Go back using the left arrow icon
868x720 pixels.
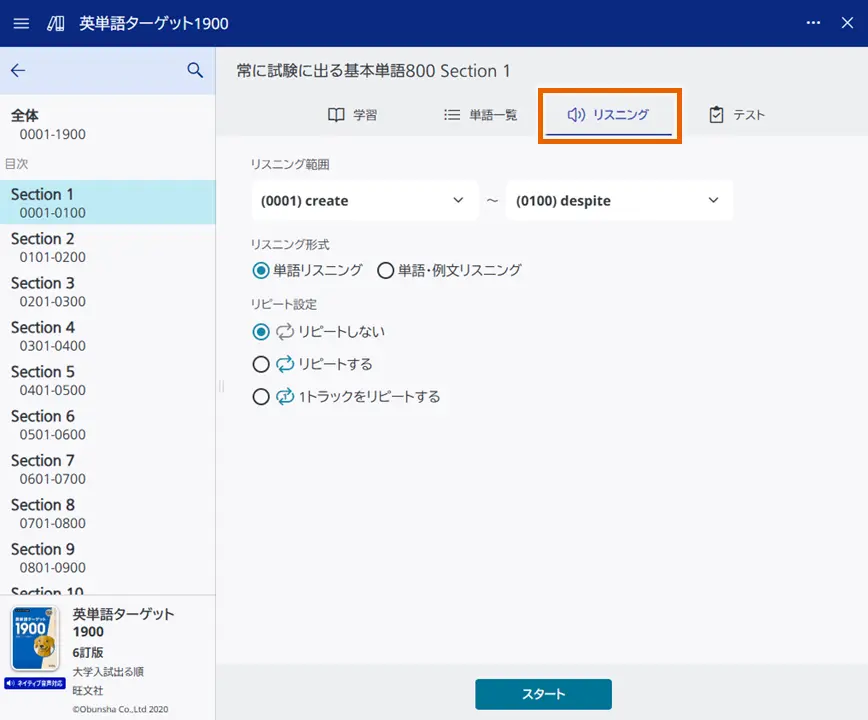coord(17,70)
